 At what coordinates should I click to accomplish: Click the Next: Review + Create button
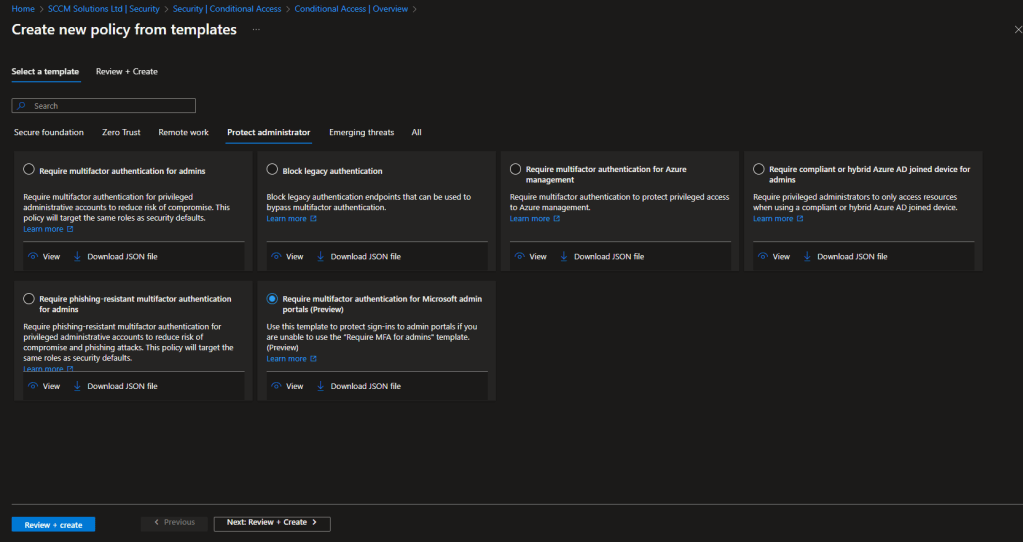click(271, 522)
